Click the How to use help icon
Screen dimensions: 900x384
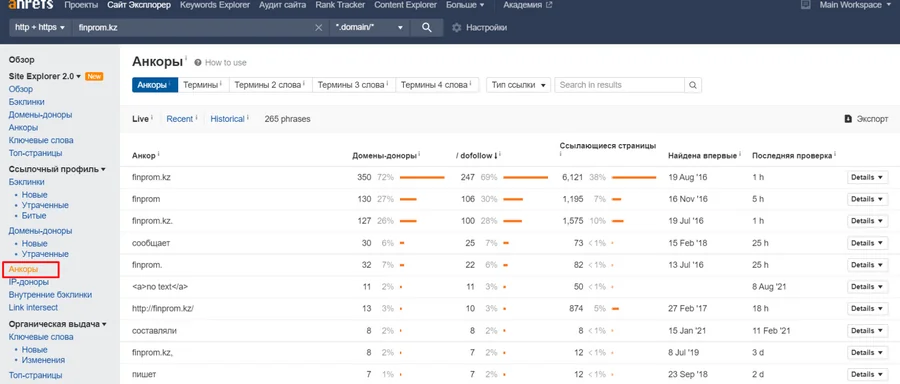(198, 63)
